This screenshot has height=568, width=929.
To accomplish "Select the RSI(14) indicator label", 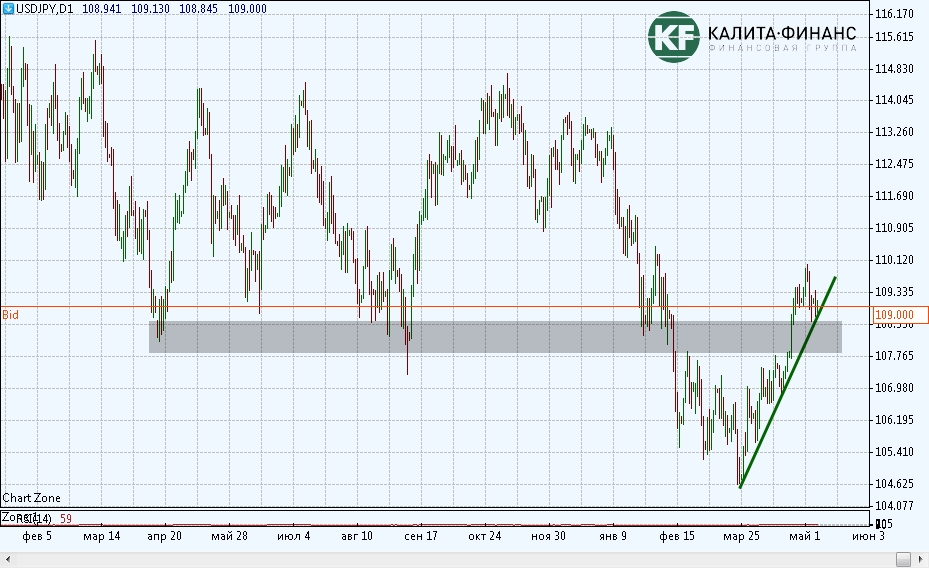I will pos(32,518).
